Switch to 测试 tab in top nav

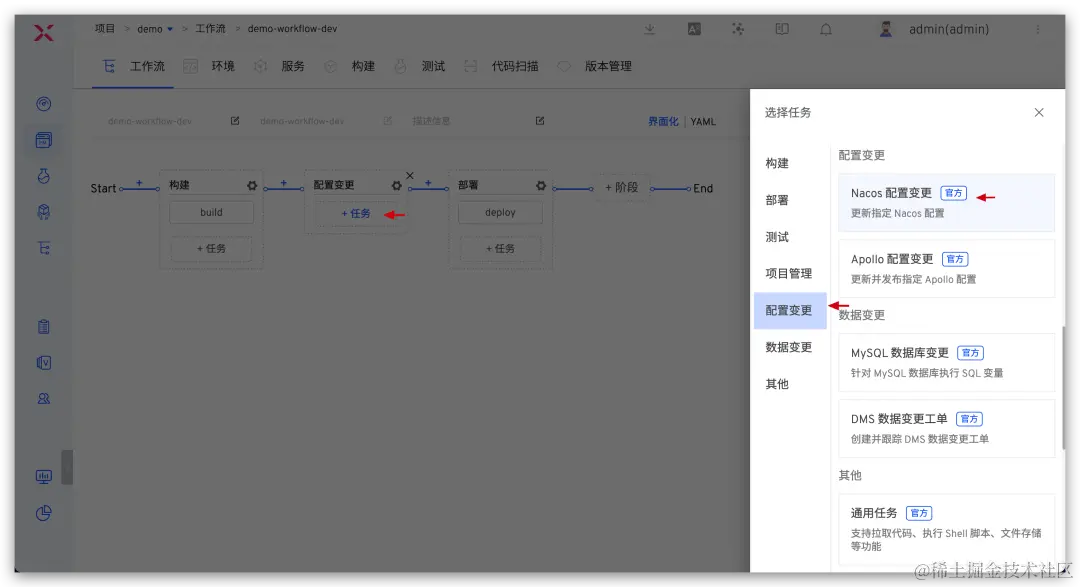pos(419,66)
